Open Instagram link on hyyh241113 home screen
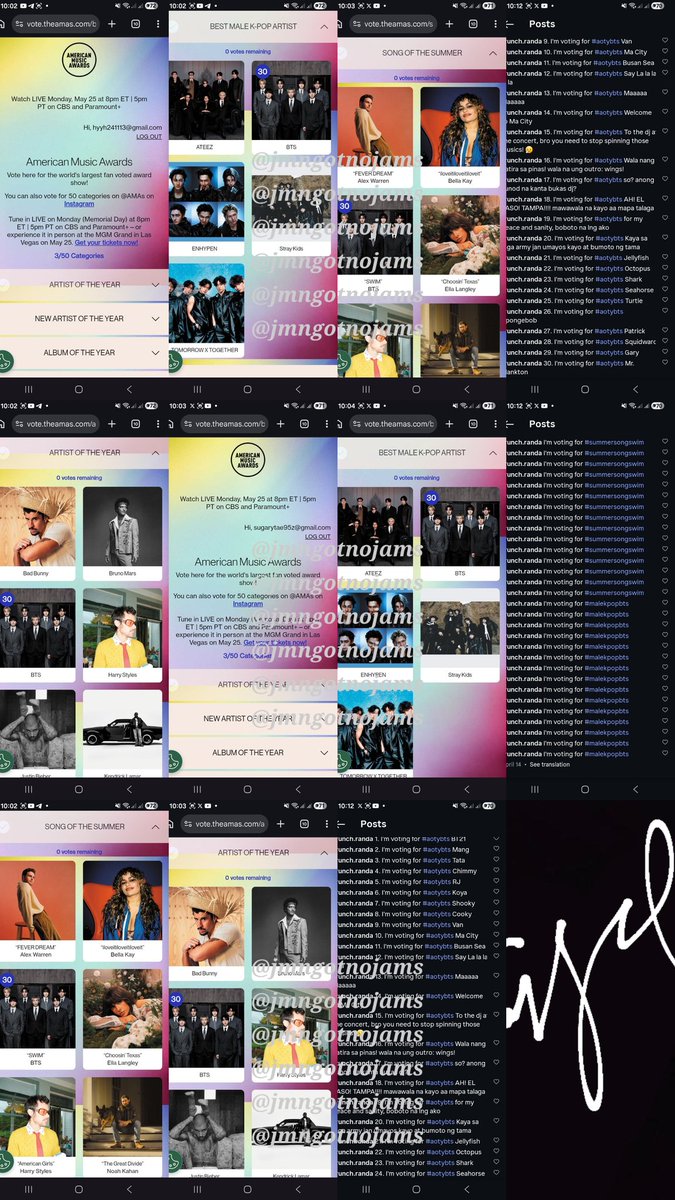Screen dimensions: 675x1200 79,204
